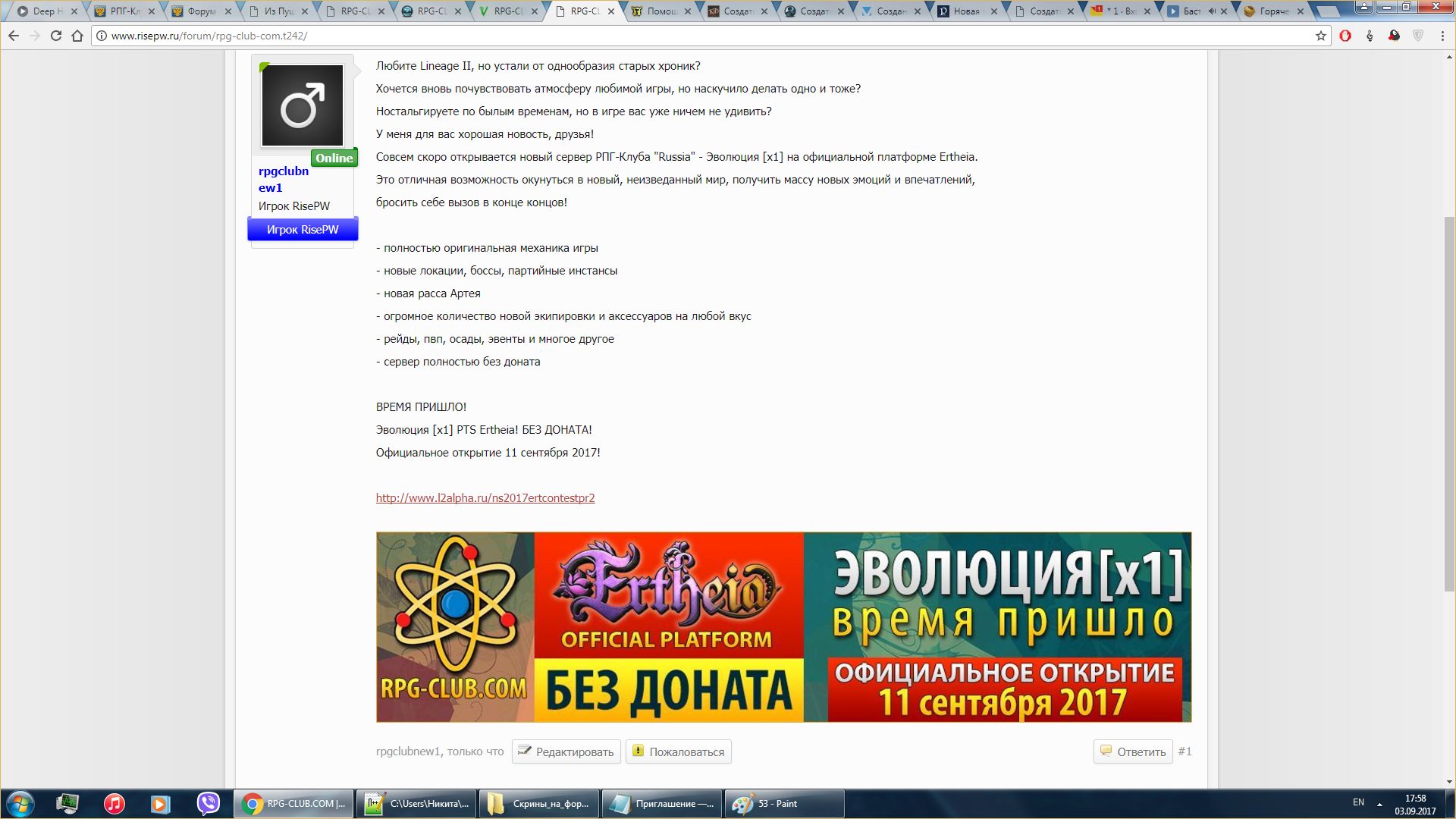Reload the current page

click(x=56, y=36)
